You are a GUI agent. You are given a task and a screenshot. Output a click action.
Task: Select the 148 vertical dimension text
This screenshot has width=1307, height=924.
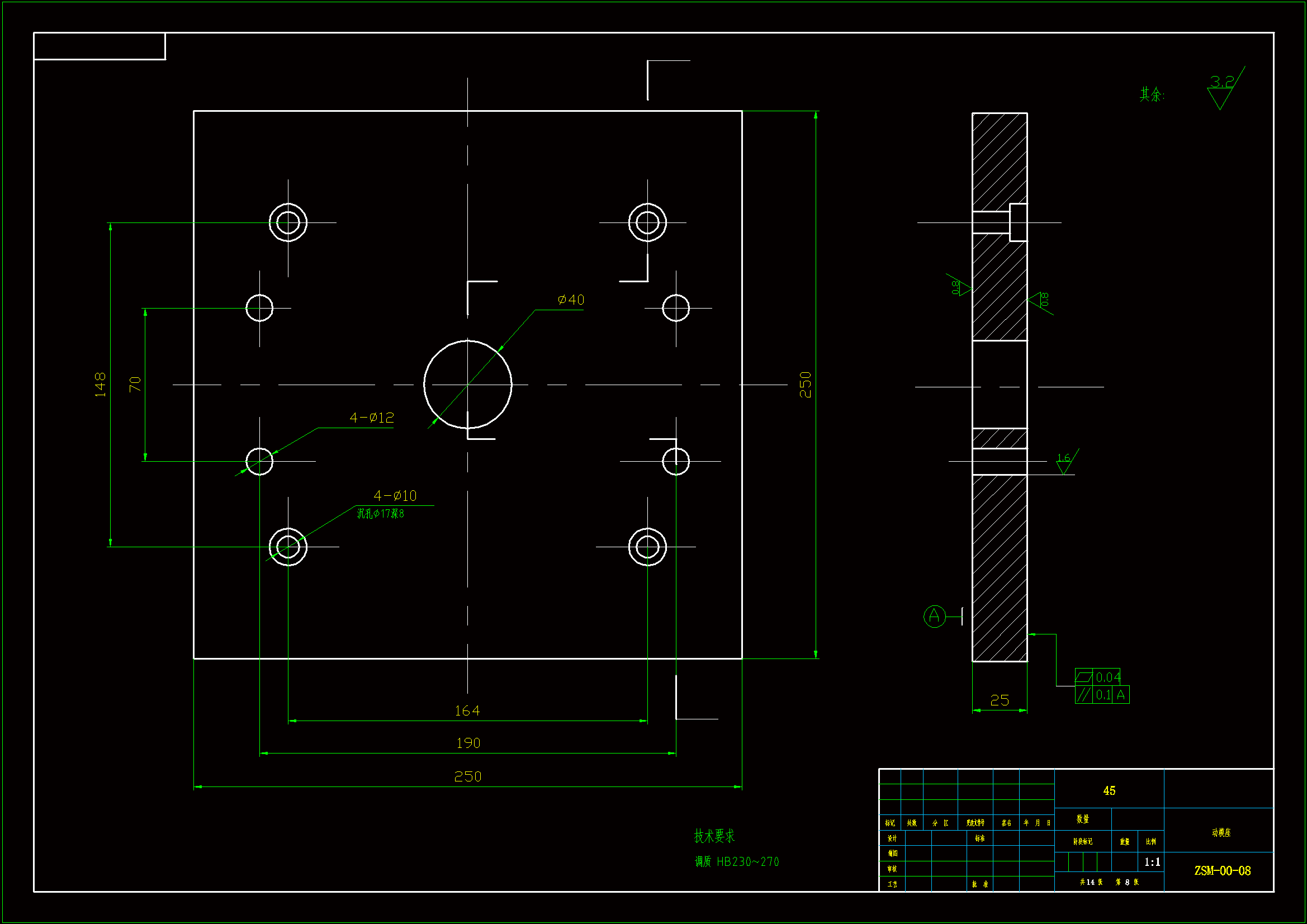click(x=101, y=384)
